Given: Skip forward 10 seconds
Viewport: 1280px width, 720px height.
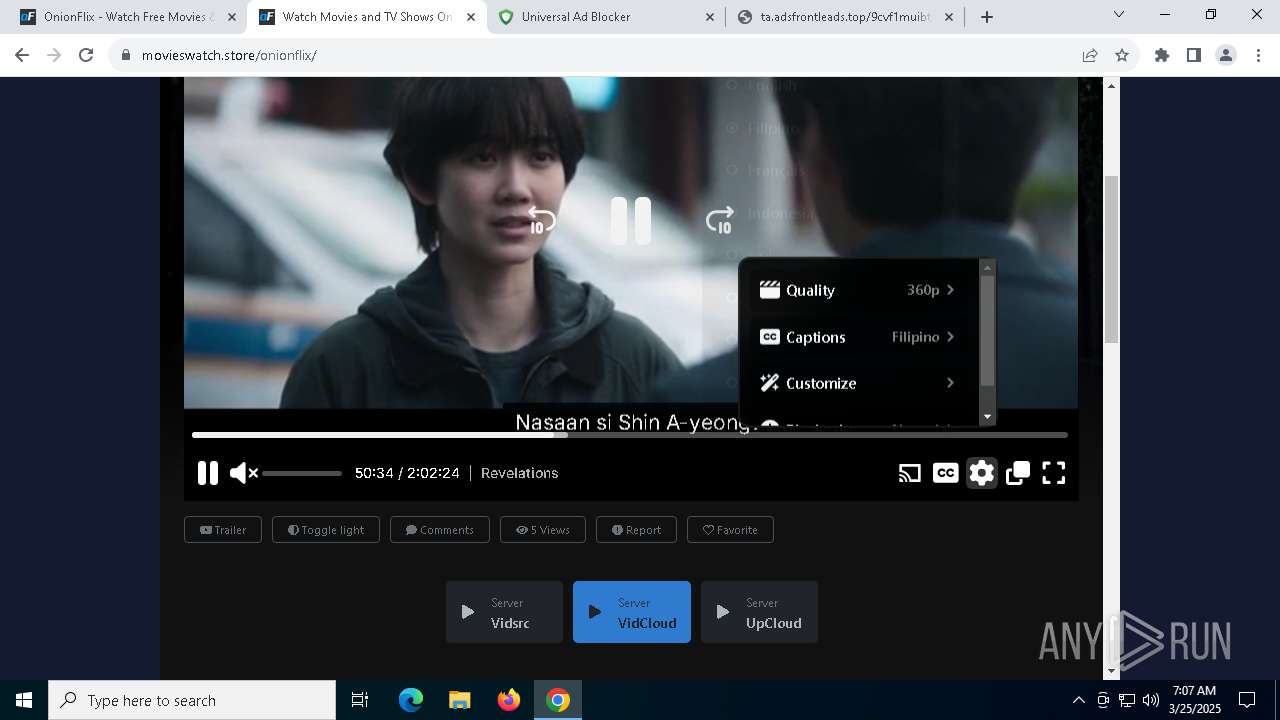Looking at the screenshot, I should pos(720,220).
